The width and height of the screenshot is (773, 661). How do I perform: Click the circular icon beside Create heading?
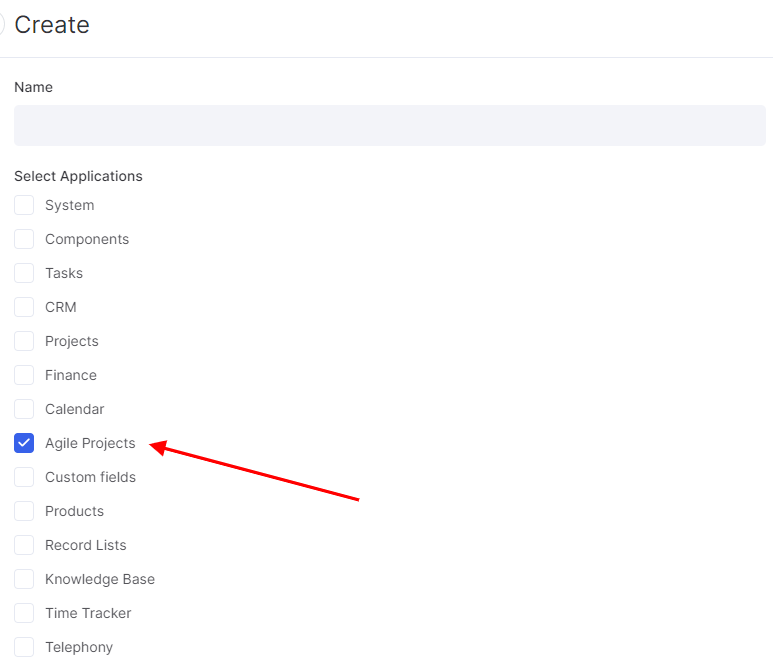[1, 24]
